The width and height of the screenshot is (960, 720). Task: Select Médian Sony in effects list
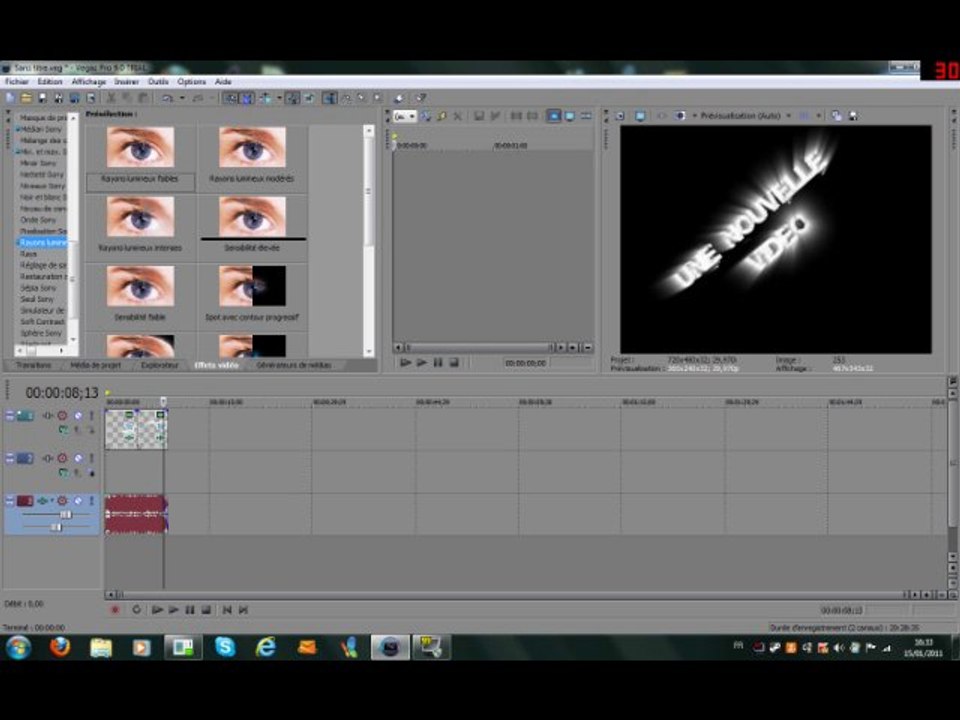(42, 129)
